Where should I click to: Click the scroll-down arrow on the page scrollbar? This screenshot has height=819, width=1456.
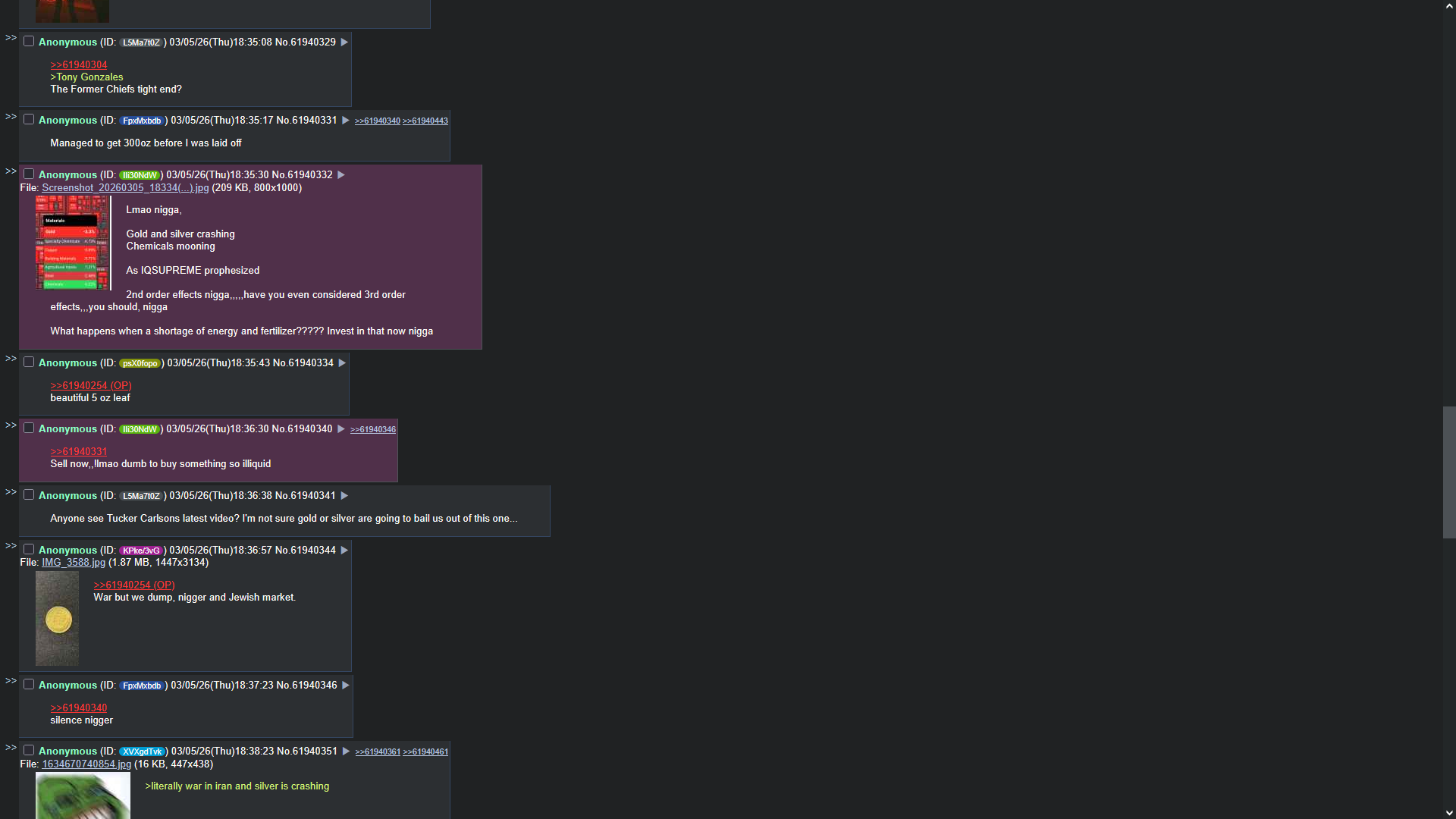click(1449, 812)
